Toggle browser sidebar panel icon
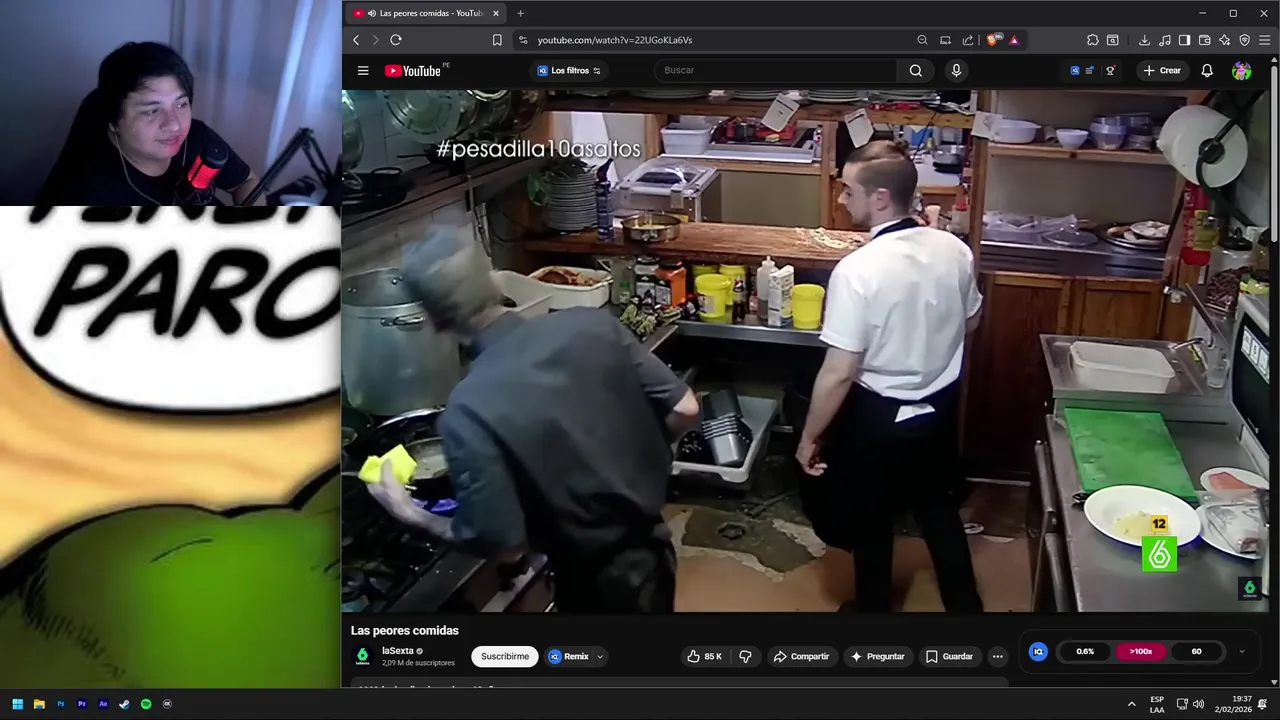Viewport: 1280px width, 720px height. [1184, 40]
